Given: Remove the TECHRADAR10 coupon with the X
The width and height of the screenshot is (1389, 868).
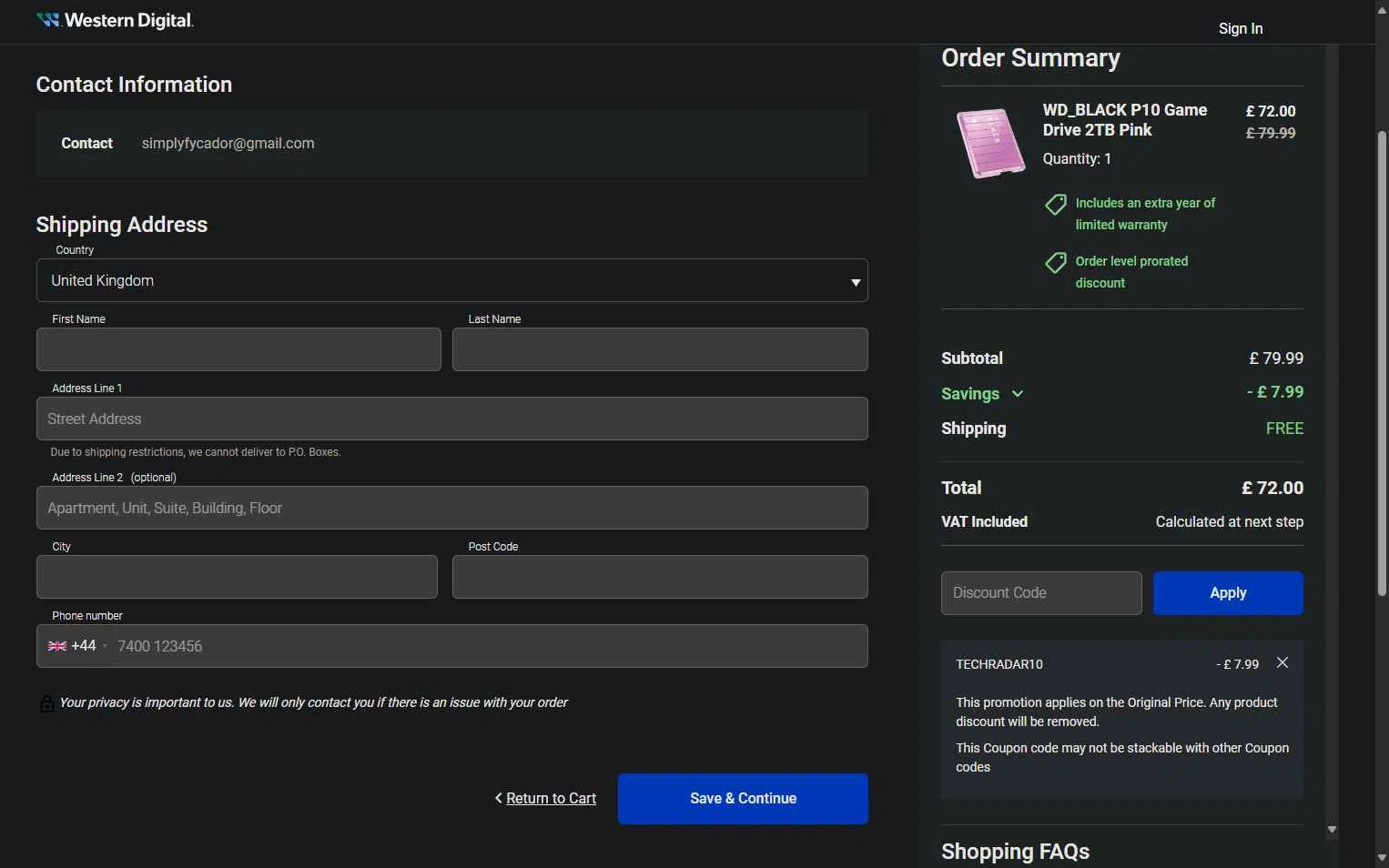Looking at the screenshot, I should (x=1283, y=662).
